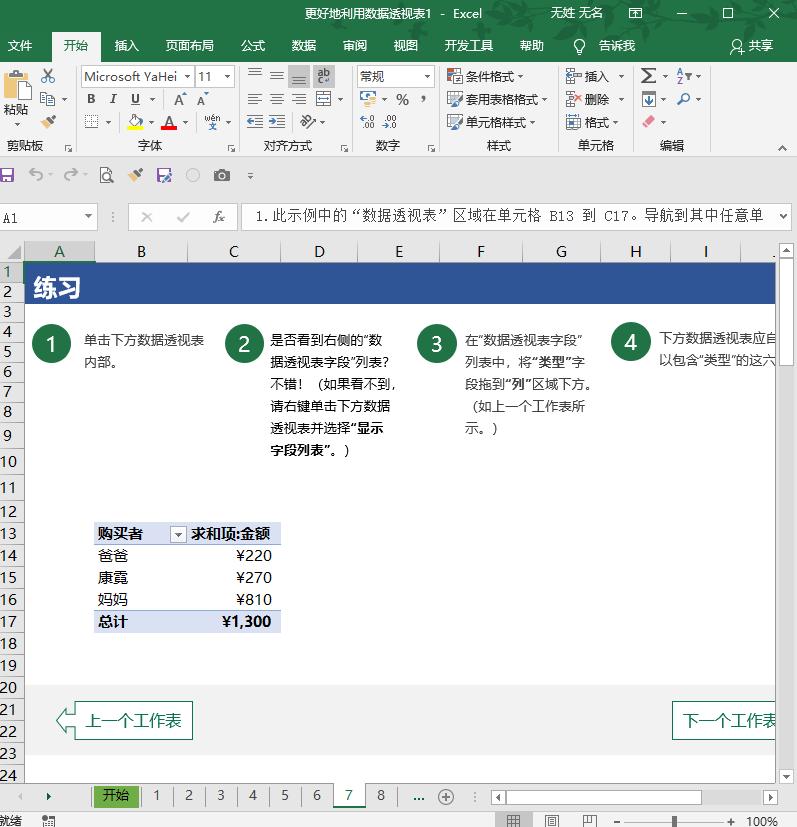Click the zoom slider handle in status bar

[674, 822]
